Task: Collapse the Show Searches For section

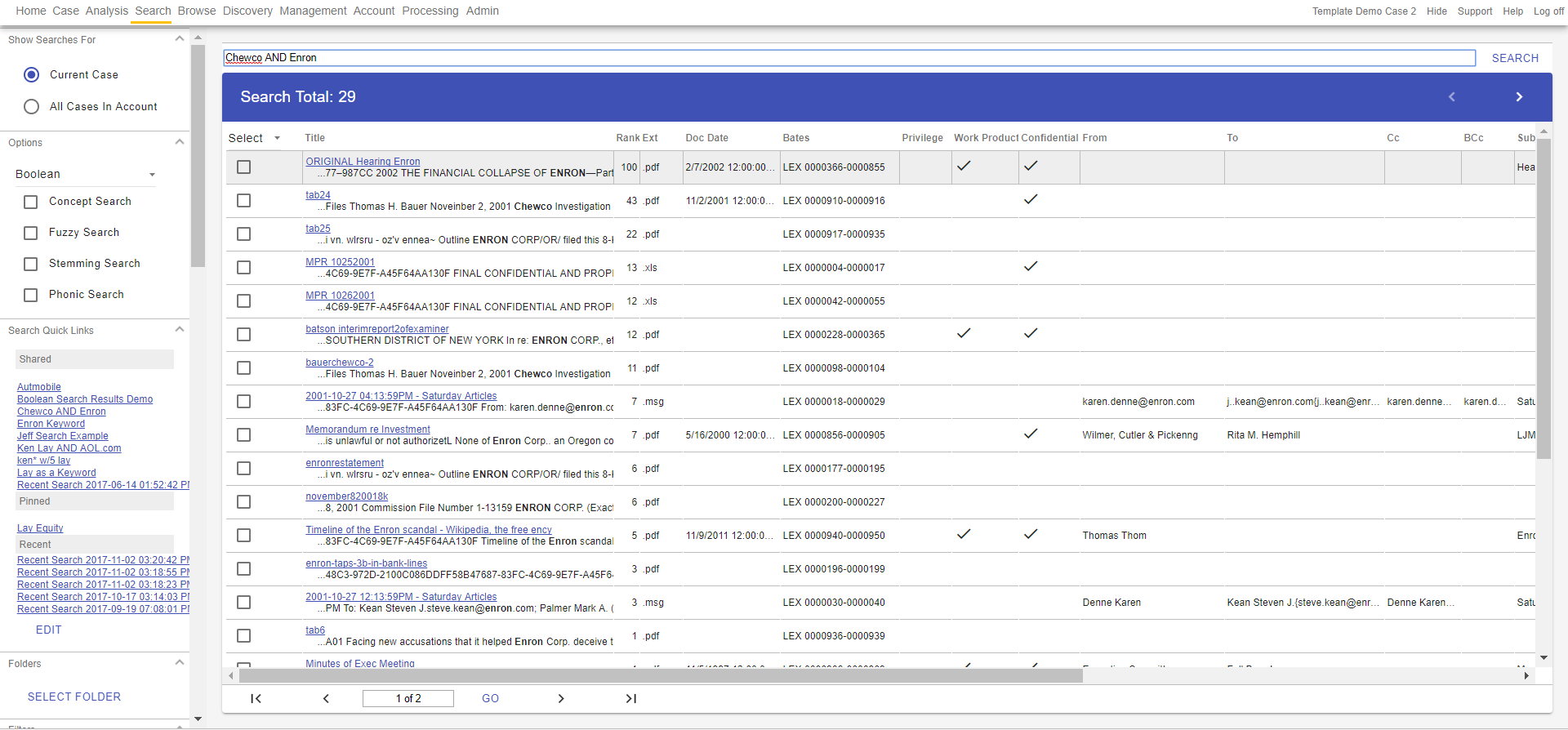Action: [180, 39]
